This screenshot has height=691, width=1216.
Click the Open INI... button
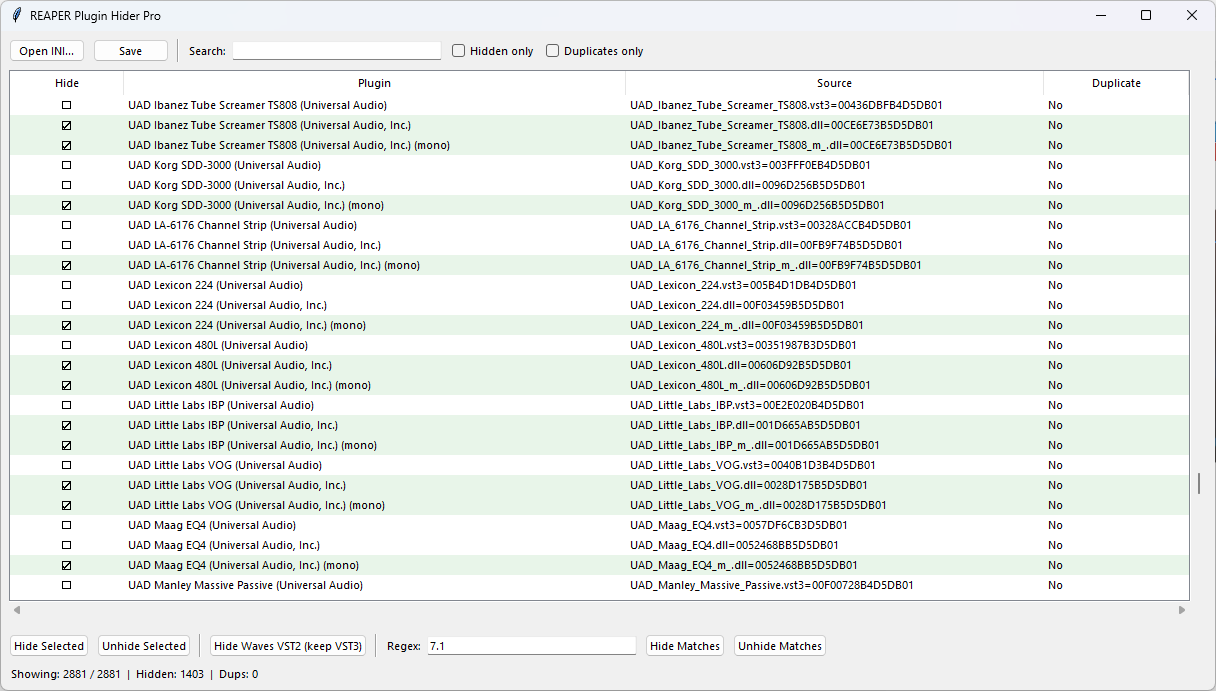(x=47, y=51)
